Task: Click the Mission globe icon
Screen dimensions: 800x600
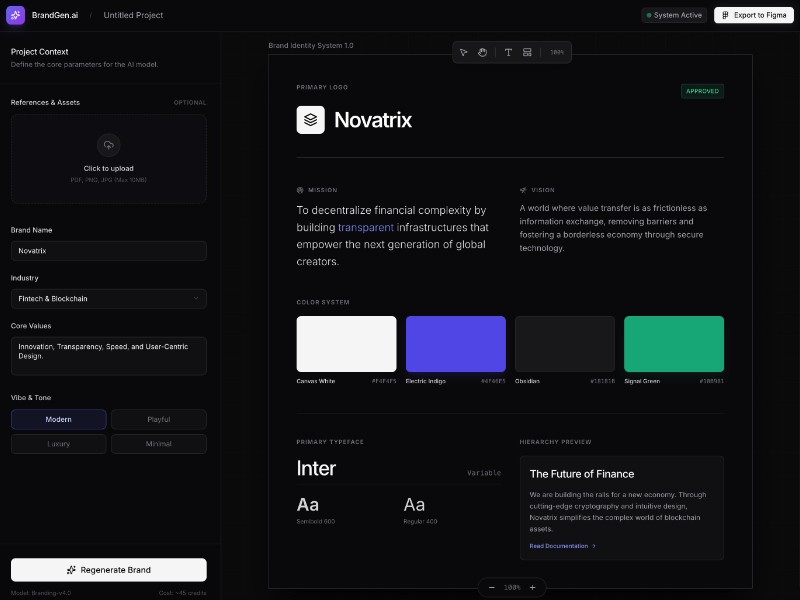Action: coord(300,189)
